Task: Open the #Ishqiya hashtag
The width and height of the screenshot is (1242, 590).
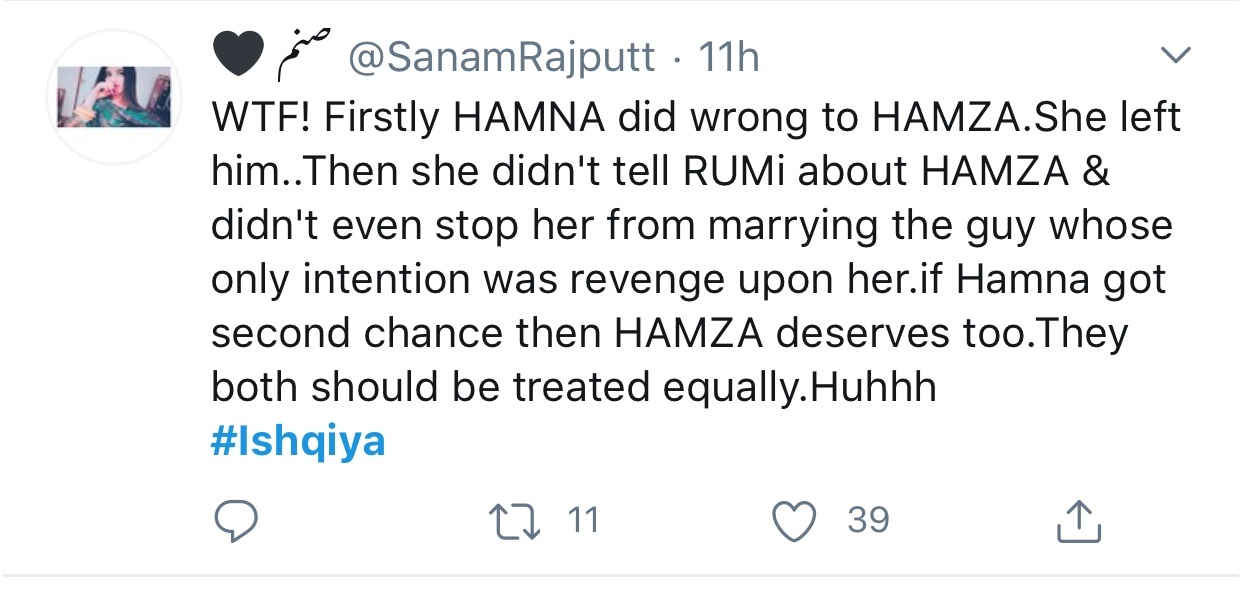Action: pyautogui.click(x=298, y=441)
